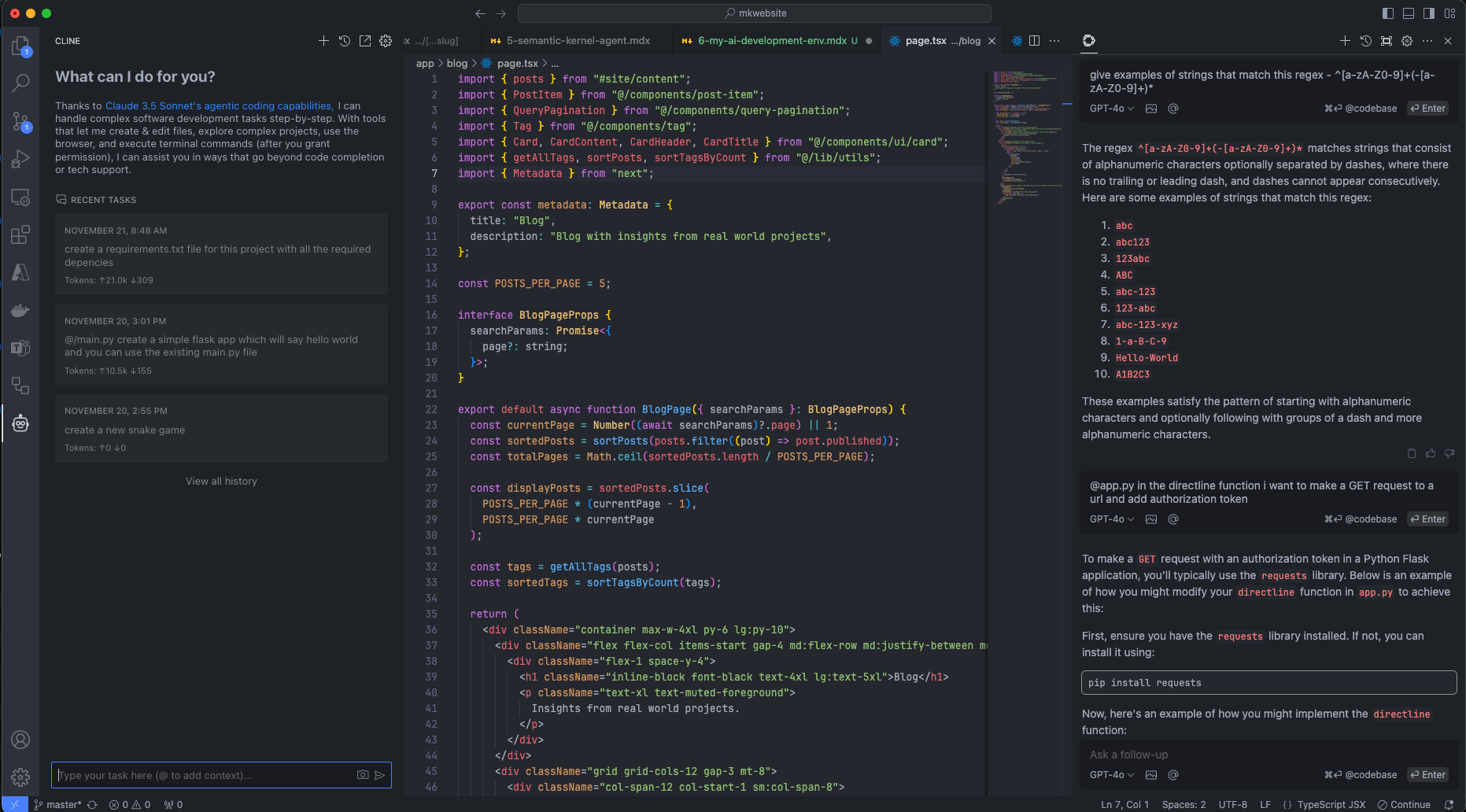Open Cline task history clock icon

(x=345, y=41)
